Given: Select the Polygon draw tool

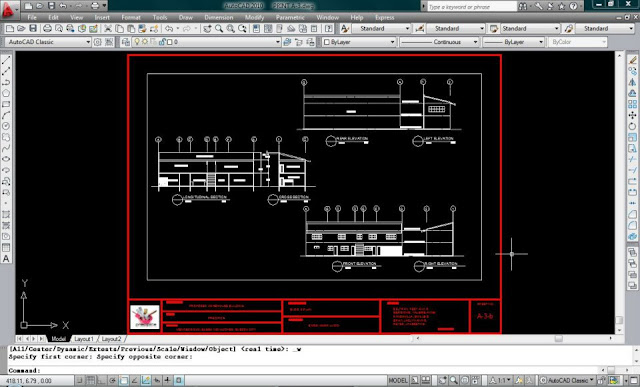Looking at the screenshot, I should (x=6, y=93).
